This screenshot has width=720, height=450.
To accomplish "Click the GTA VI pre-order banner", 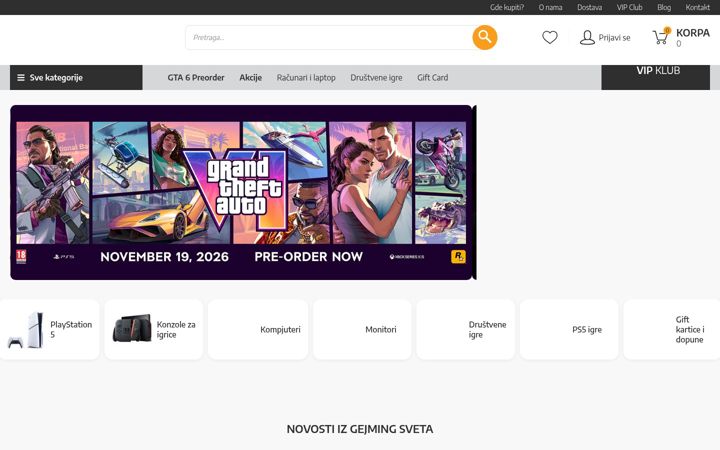I will coord(243,192).
